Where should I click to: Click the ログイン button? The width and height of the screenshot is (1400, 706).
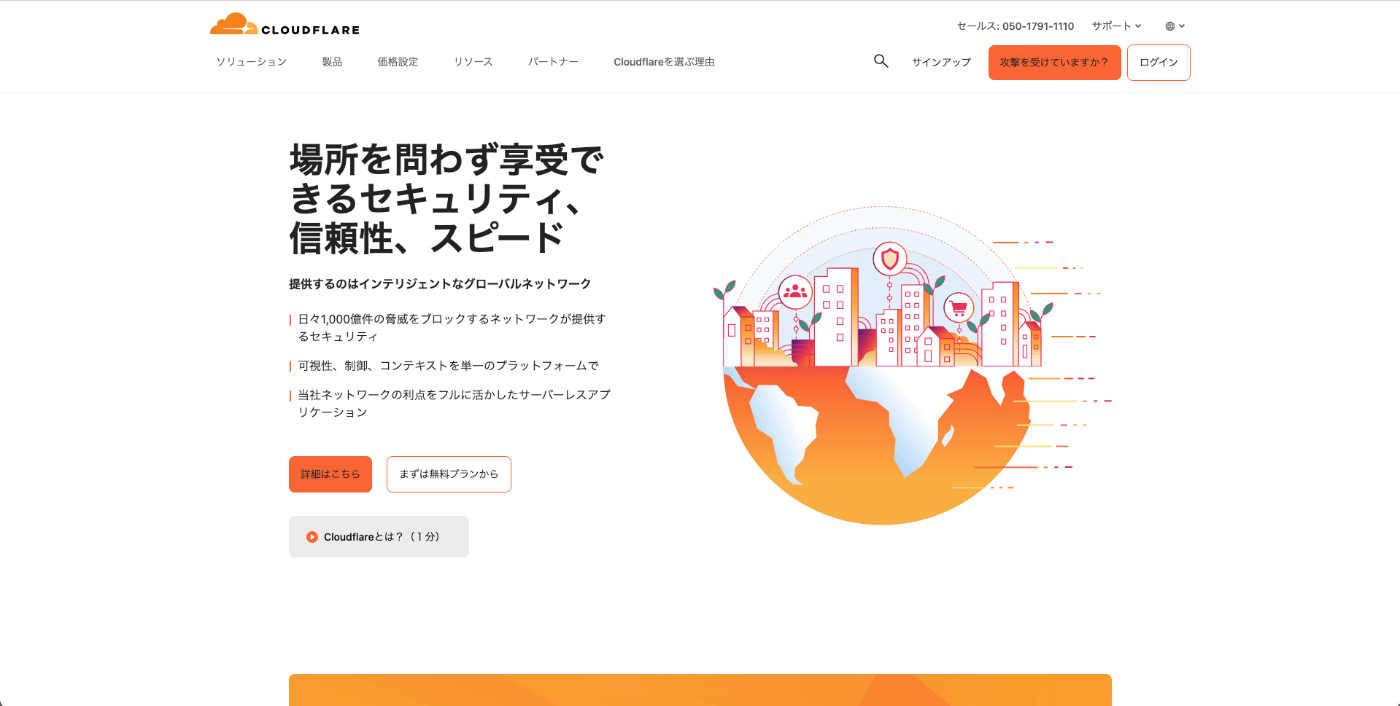coord(1159,62)
